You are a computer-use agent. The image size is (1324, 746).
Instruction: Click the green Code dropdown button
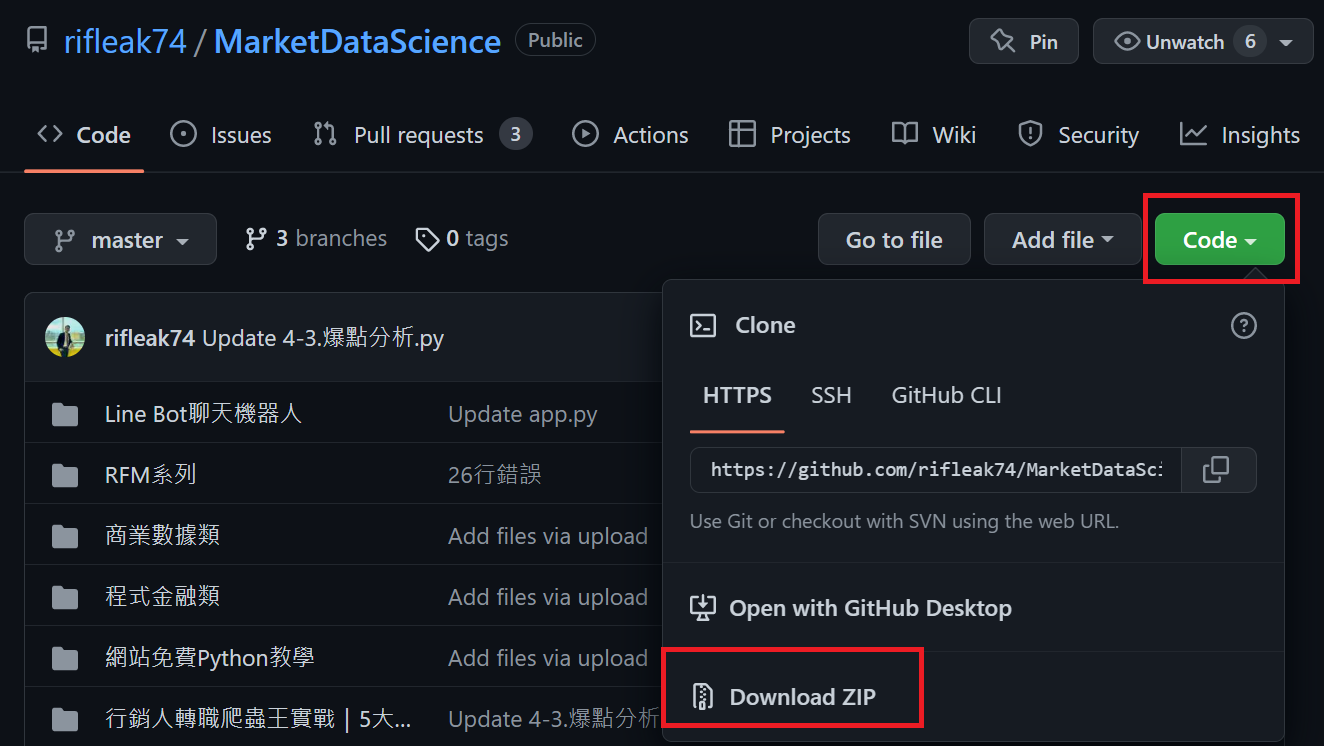[1220, 239]
